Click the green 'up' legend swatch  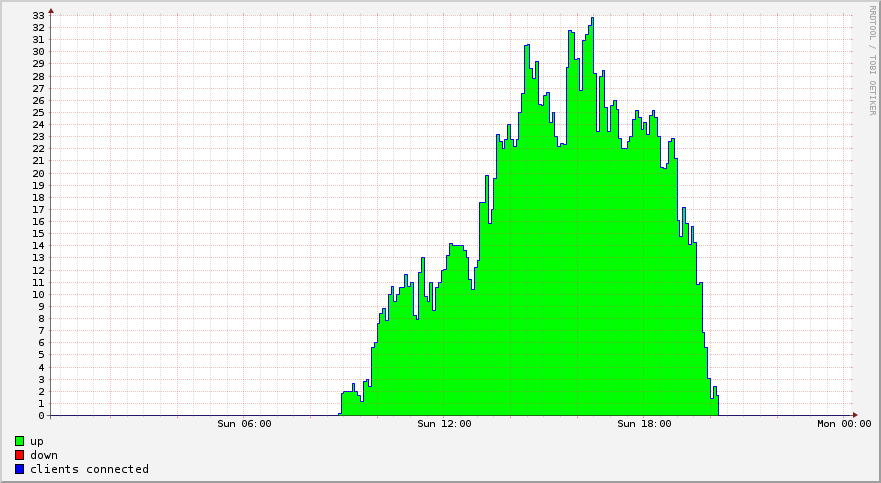point(20,441)
